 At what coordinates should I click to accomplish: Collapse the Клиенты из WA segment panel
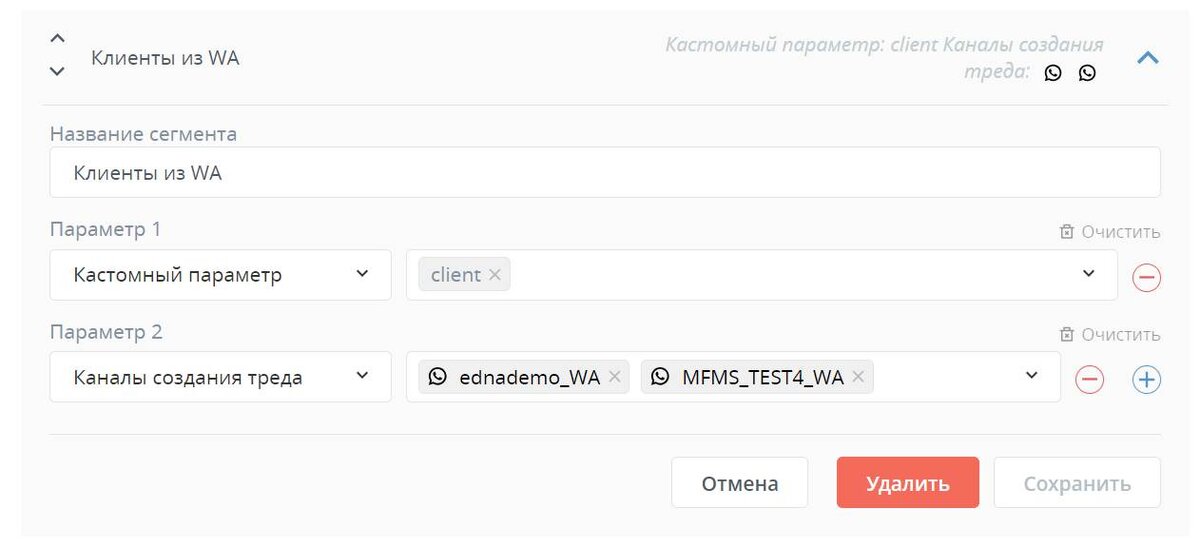1148,58
